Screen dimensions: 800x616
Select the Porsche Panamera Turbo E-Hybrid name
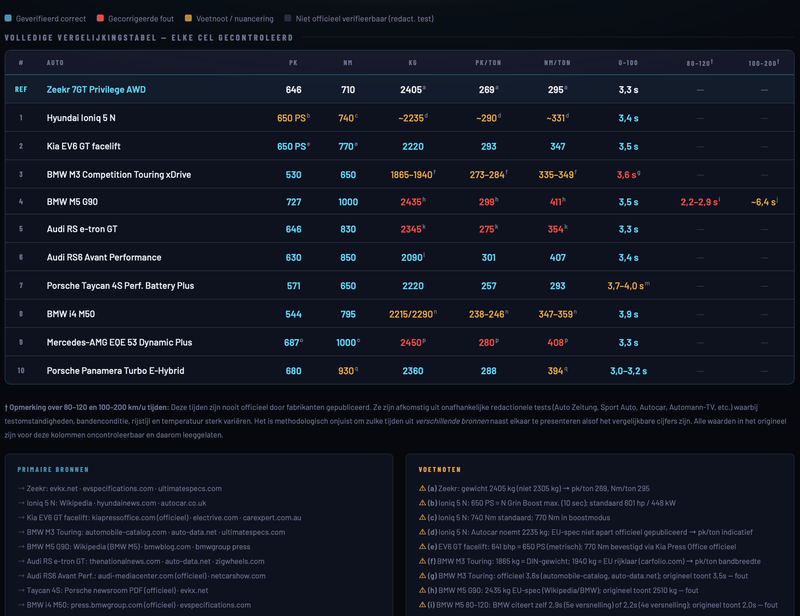pos(115,371)
